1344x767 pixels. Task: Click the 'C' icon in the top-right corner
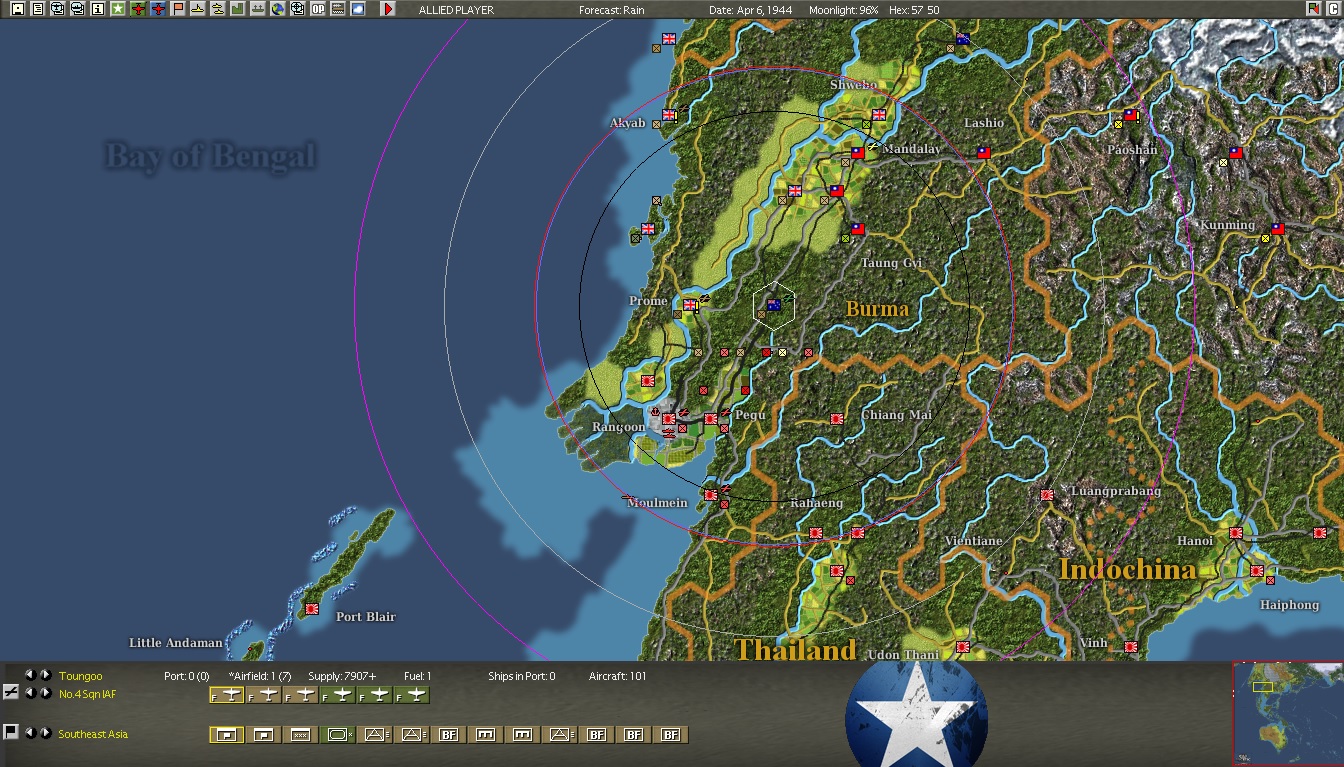coord(1333,9)
